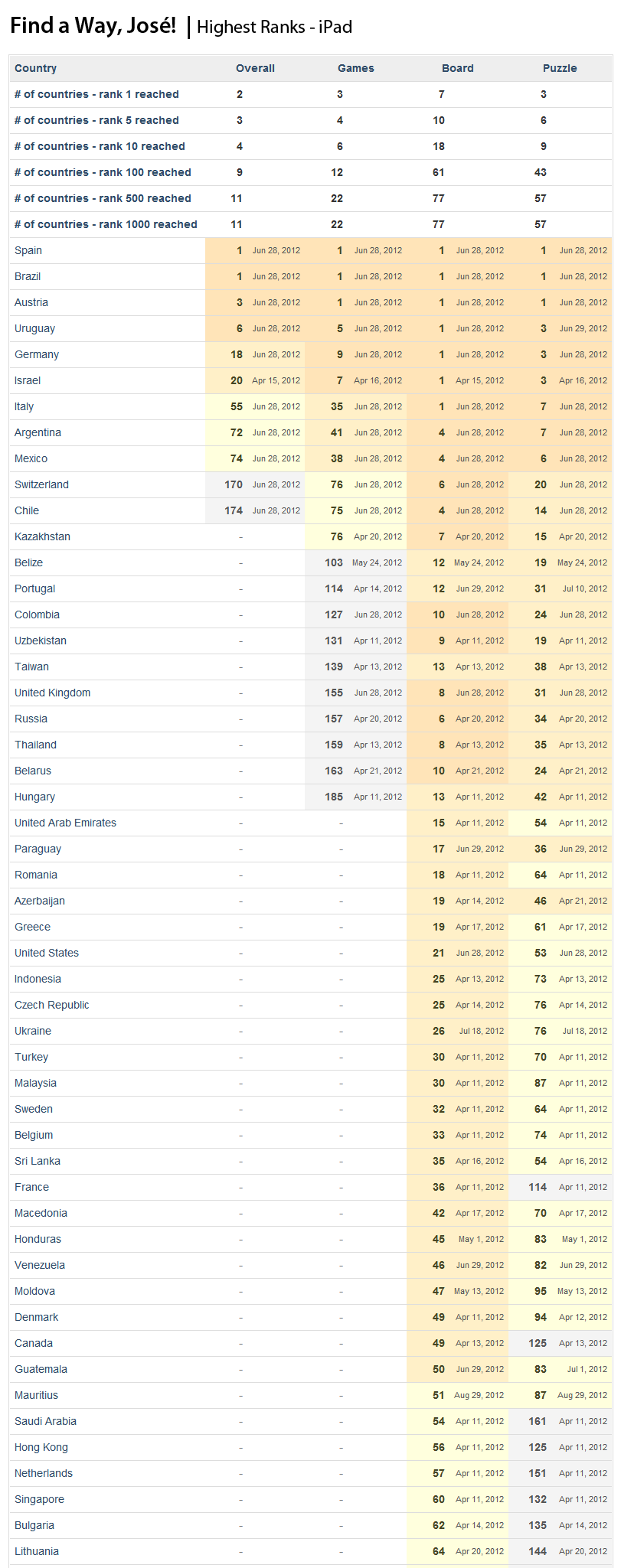Click the Country column header

point(36,68)
